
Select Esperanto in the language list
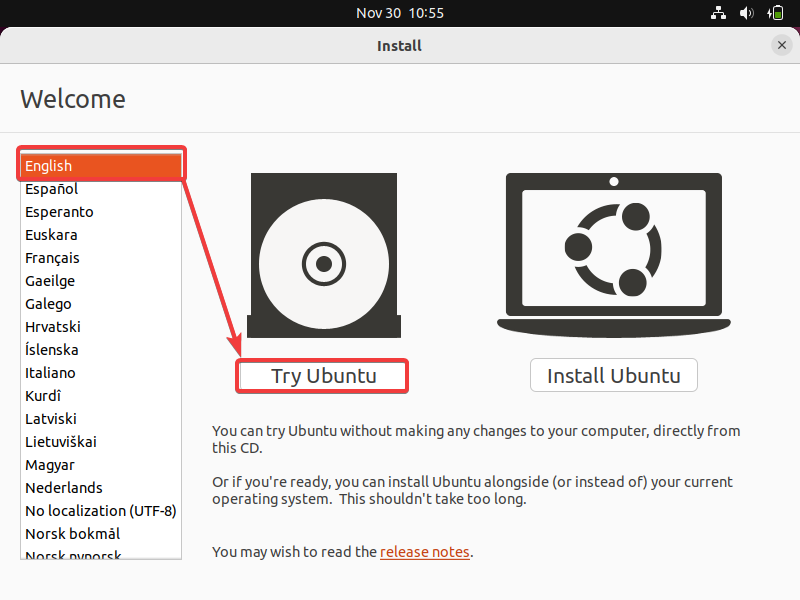[101, 212]
